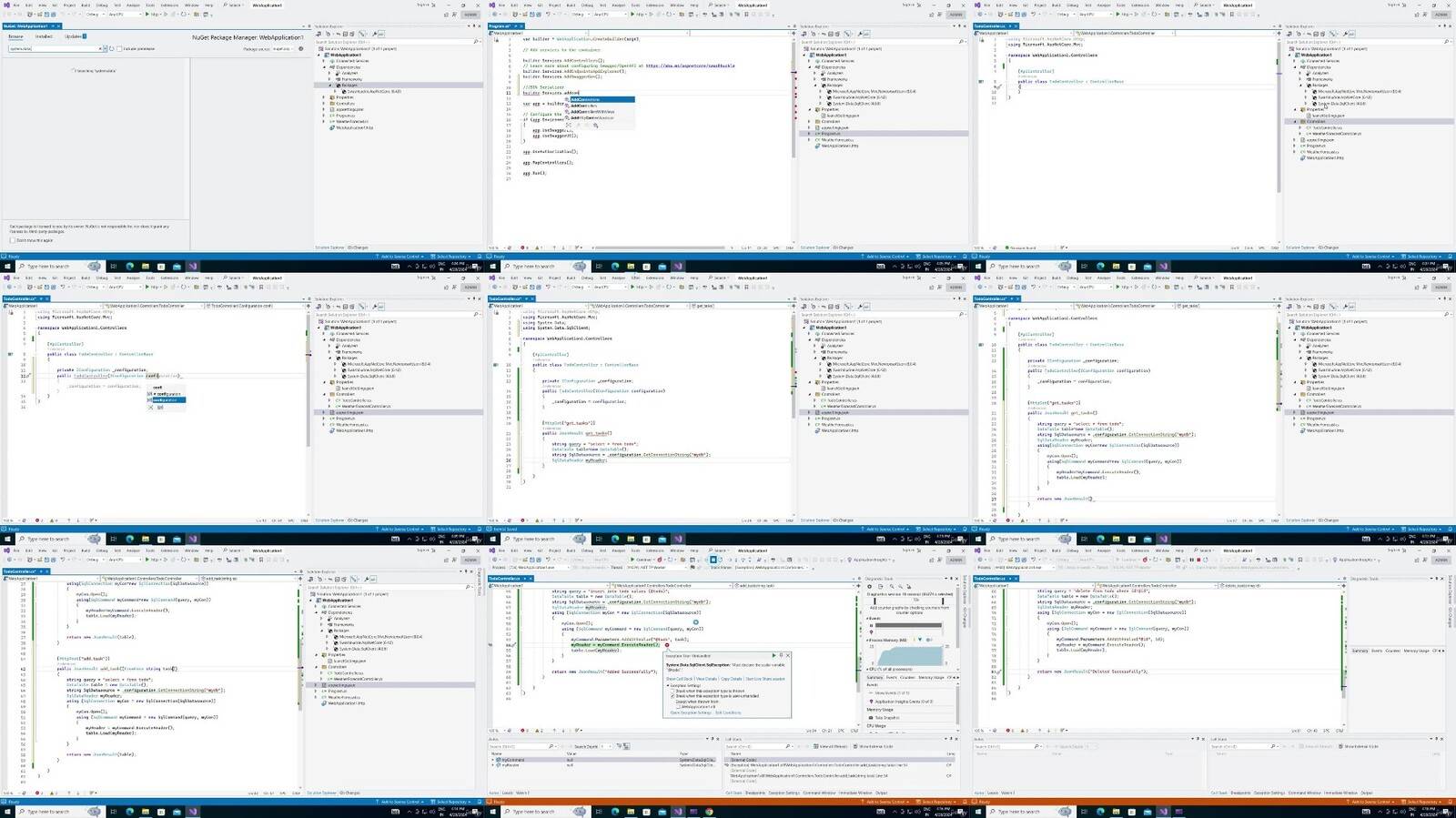Tick the WebApplication1.dll checkbox in the exception popup
The height and width of the screenshot is (818, 1456).
pos(678,707)
